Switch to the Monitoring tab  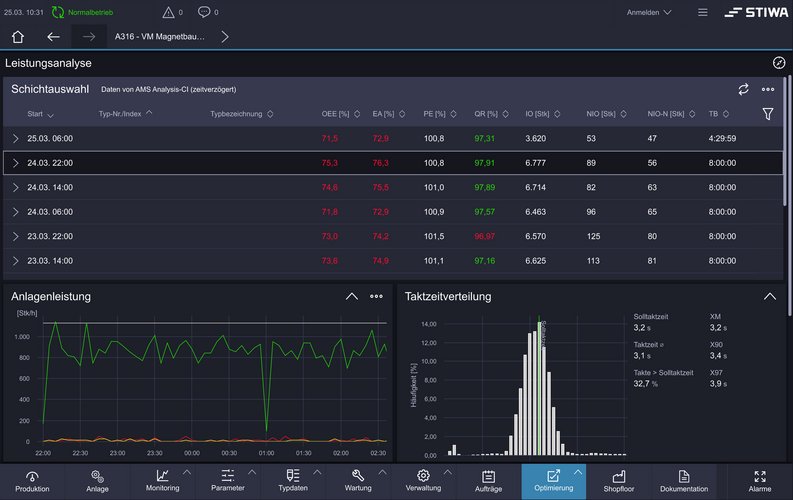(x=162, y=481)
